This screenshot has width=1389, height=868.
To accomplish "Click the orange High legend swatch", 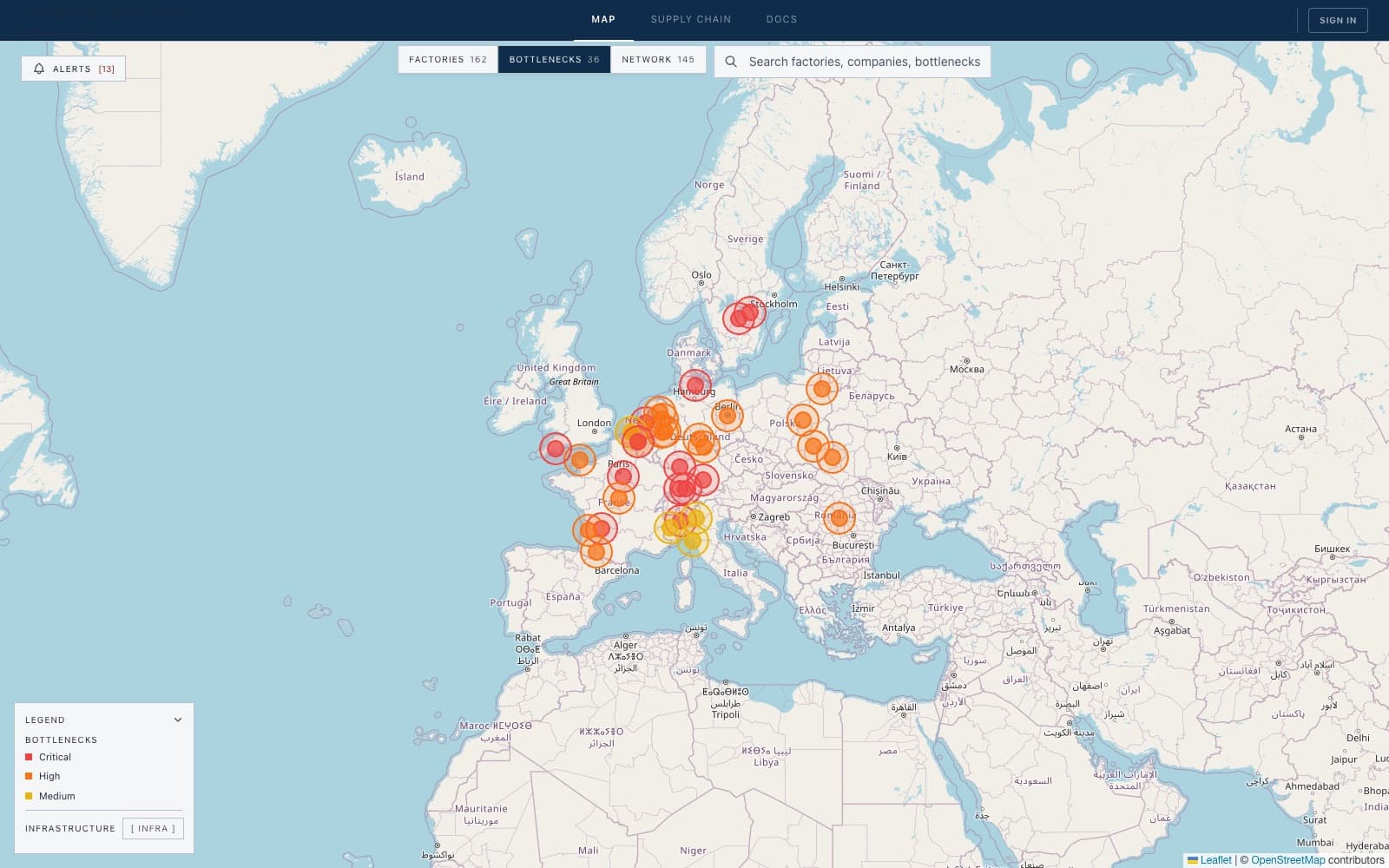I will pos(29,776).
